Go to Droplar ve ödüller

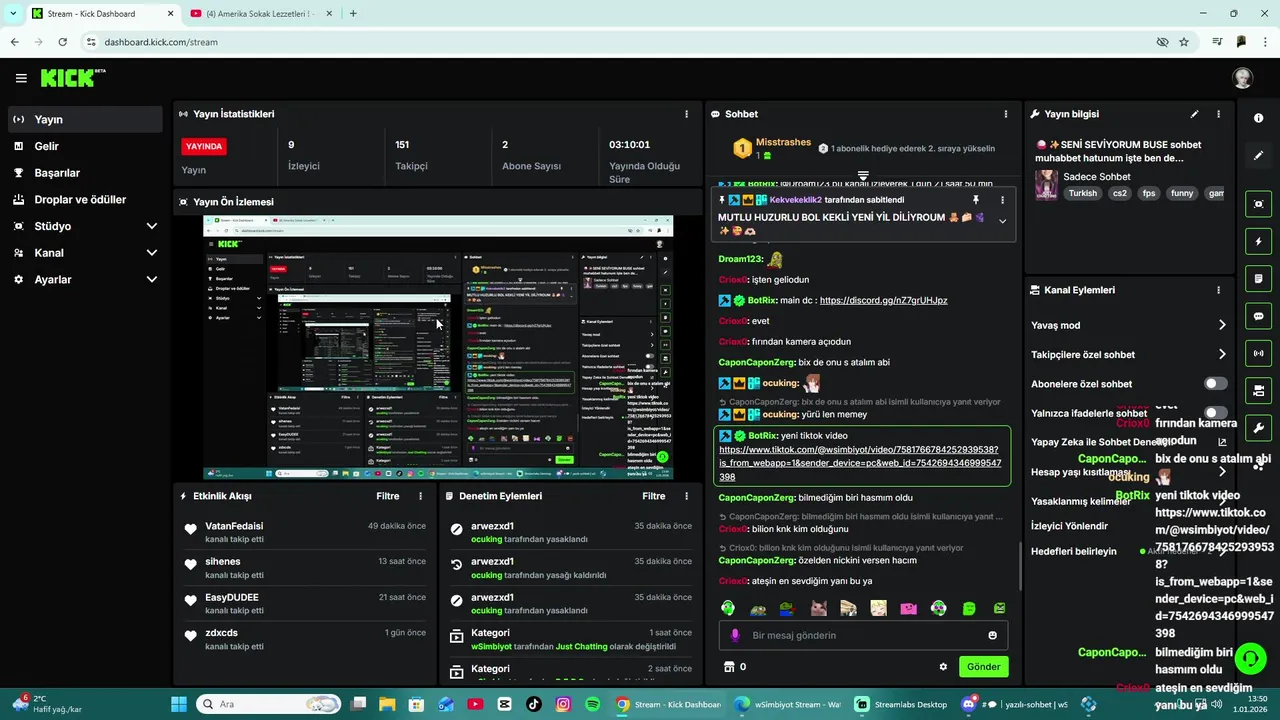point(84,200)
